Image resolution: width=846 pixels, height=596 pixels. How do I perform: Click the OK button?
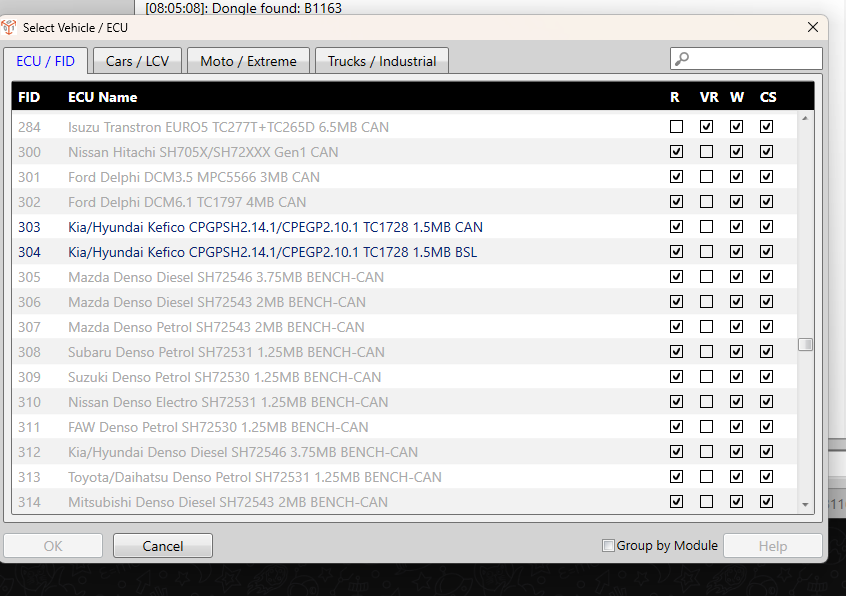[52, 546]
